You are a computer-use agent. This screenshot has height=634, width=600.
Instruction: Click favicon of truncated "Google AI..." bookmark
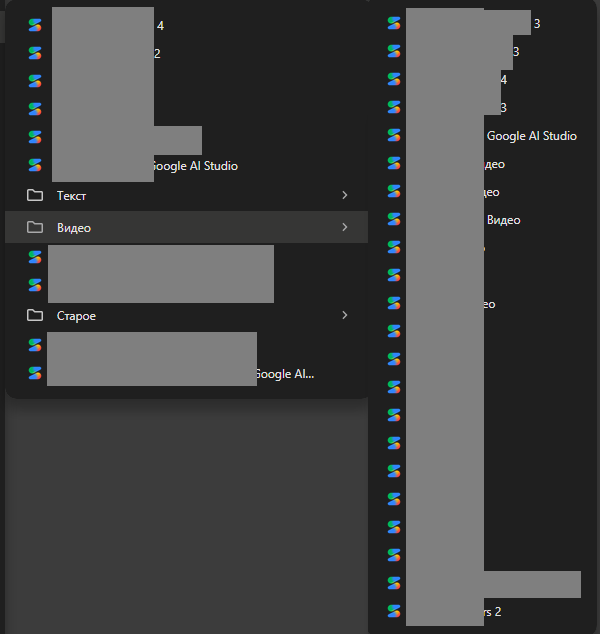[35, 373]
